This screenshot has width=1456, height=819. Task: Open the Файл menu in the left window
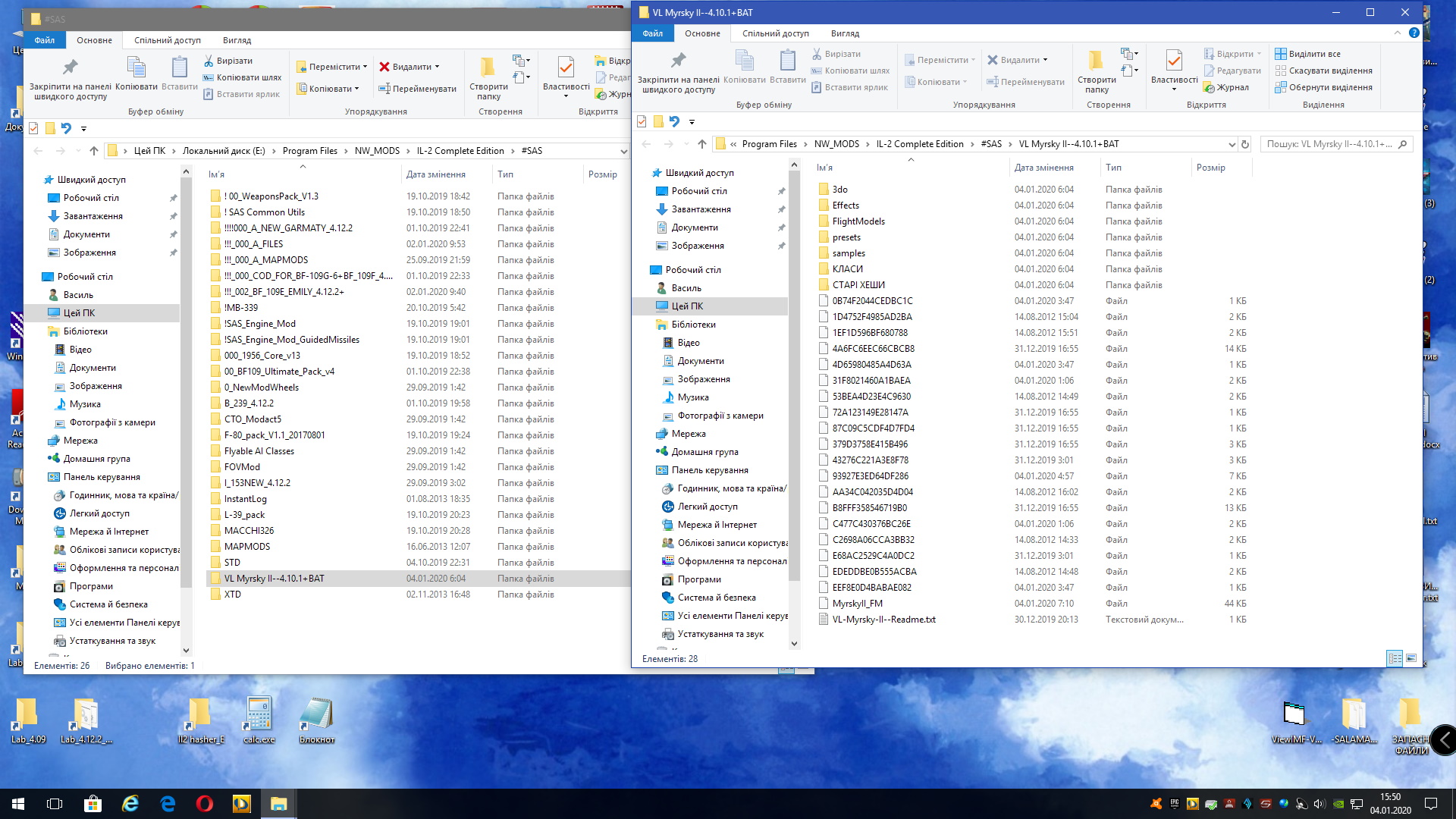click(44, 40)
